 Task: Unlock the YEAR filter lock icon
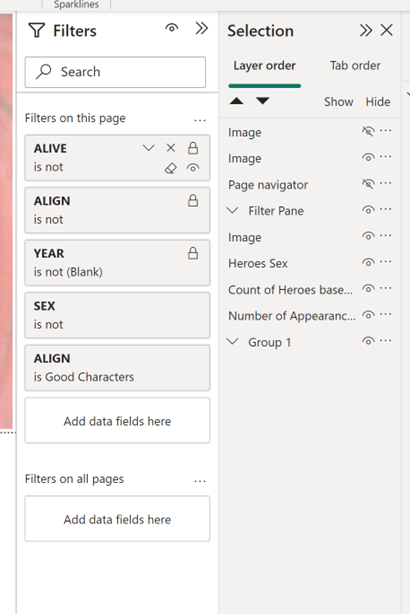pos(193,253)
